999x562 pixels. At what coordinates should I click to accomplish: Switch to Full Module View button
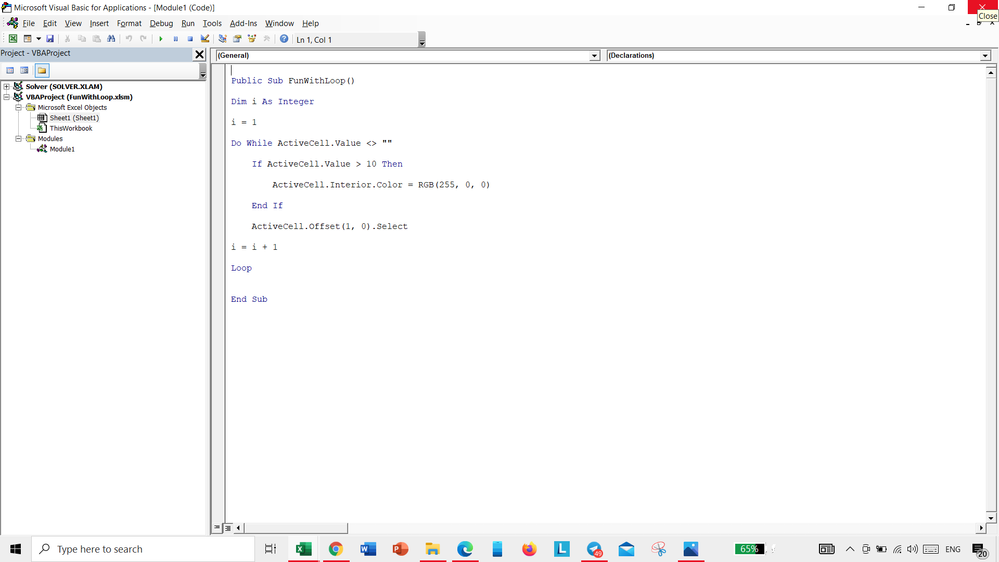coord(228,528)
